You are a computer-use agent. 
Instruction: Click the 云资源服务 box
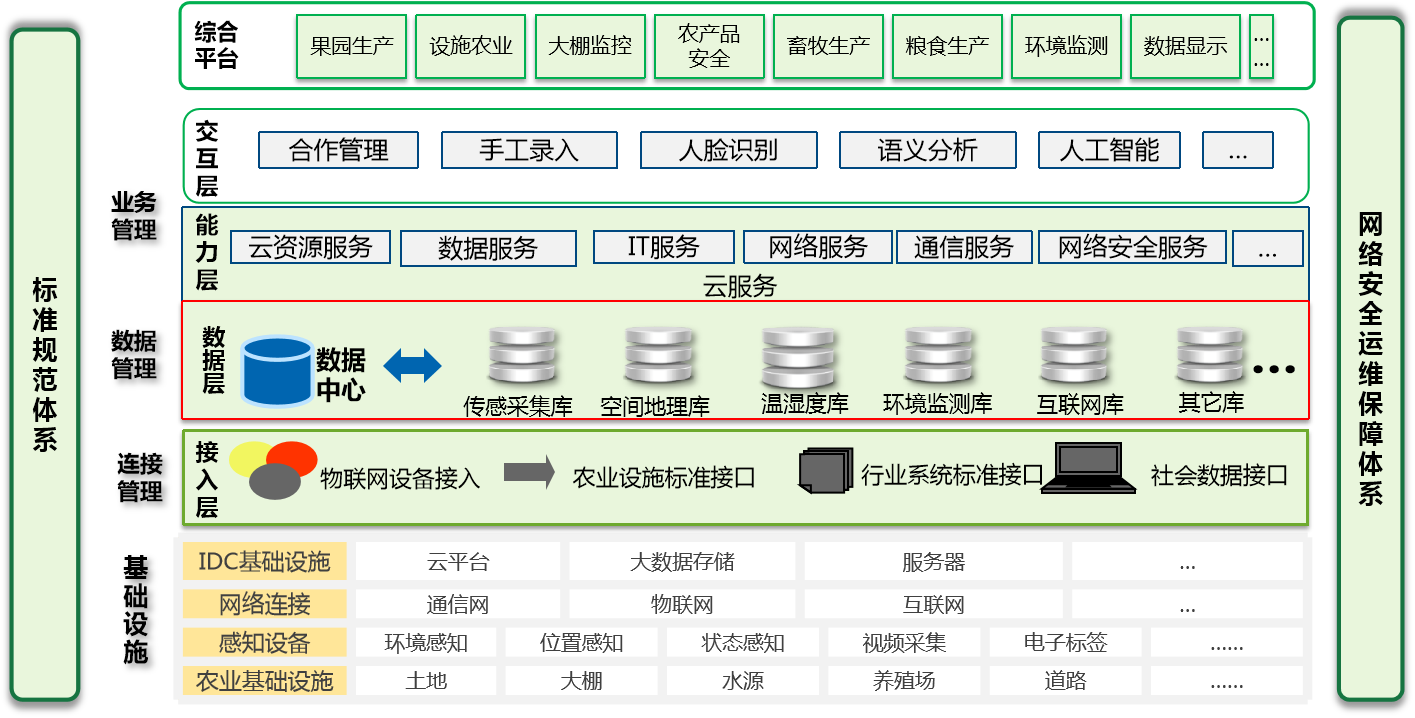[x=310, y=247]
